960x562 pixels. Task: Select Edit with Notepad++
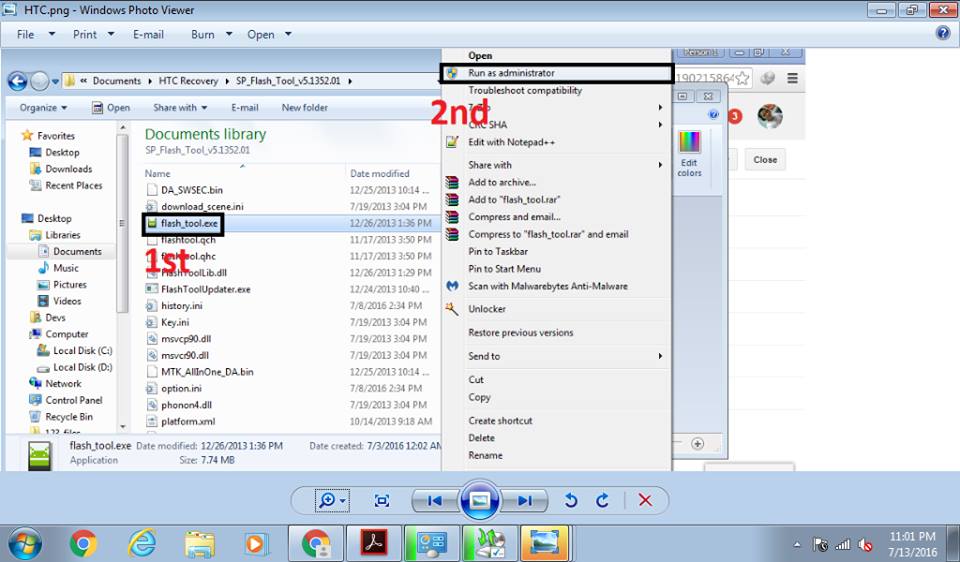[x=511, y=142]
